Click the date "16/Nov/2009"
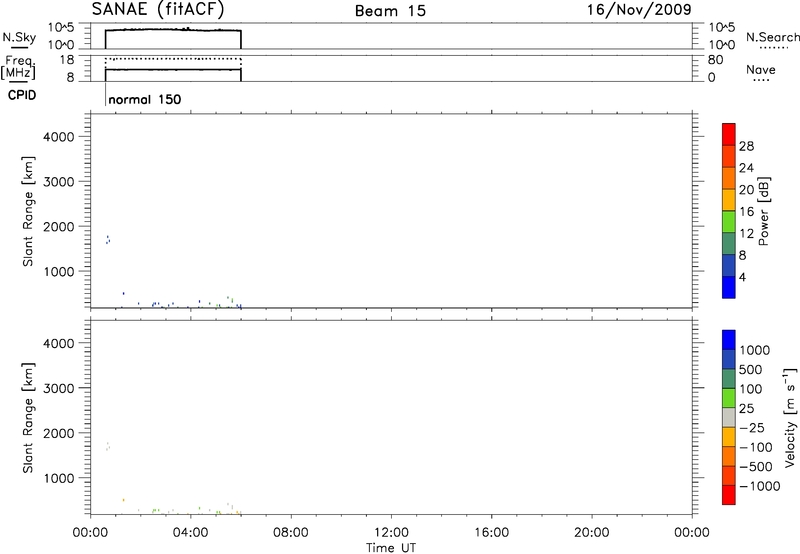 click(639, 9)
